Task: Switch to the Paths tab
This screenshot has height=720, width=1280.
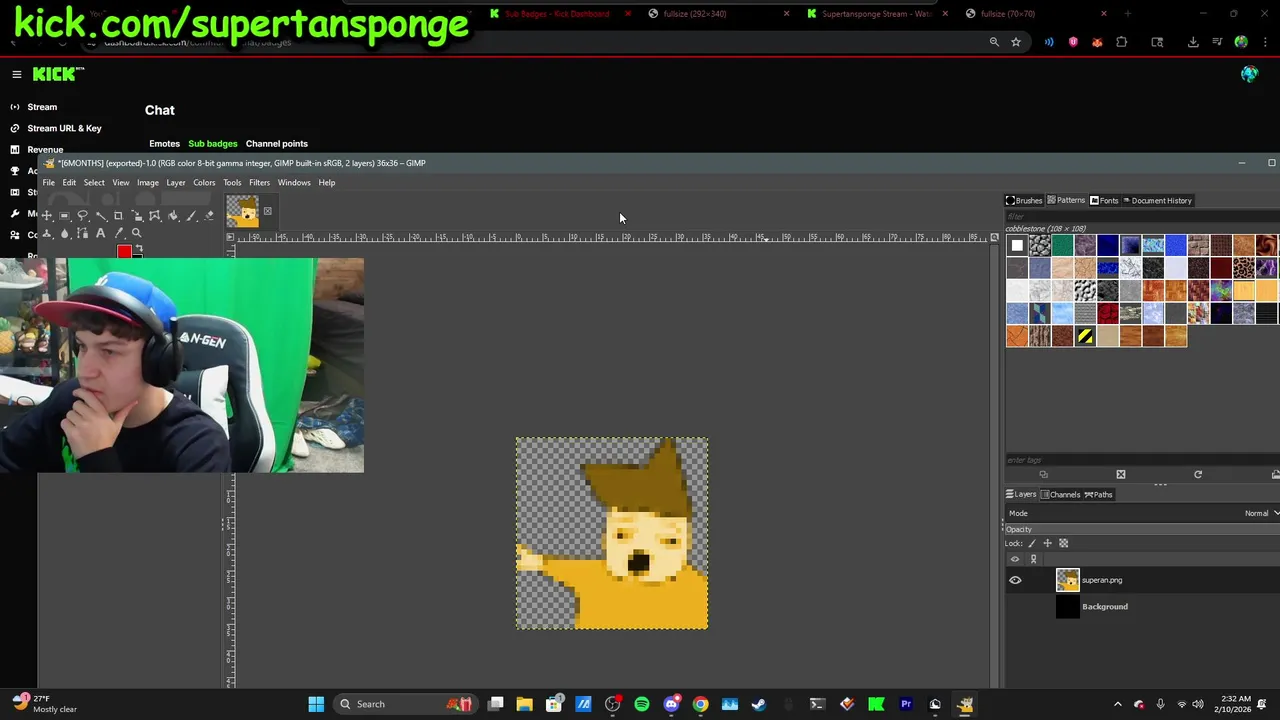Action: [x=1099, y=494]
